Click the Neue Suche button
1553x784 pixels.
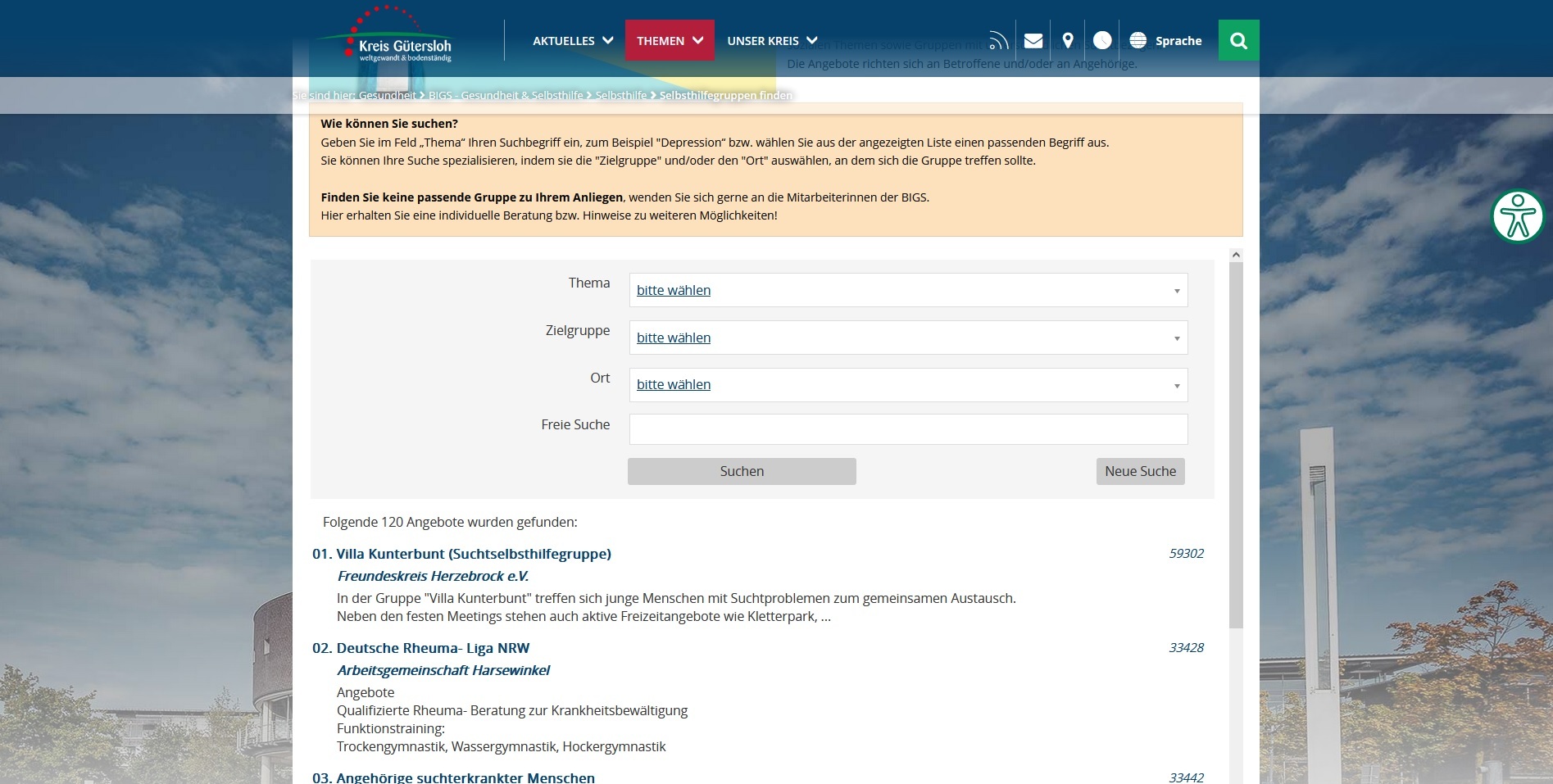(1139, 471)
